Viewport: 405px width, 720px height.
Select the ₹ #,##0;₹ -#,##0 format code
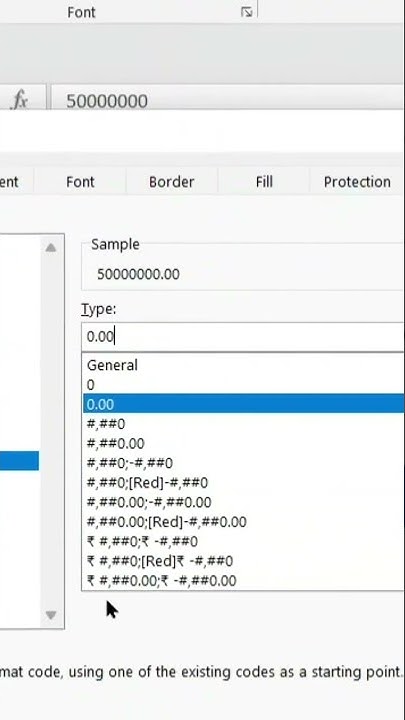(243, 541)
